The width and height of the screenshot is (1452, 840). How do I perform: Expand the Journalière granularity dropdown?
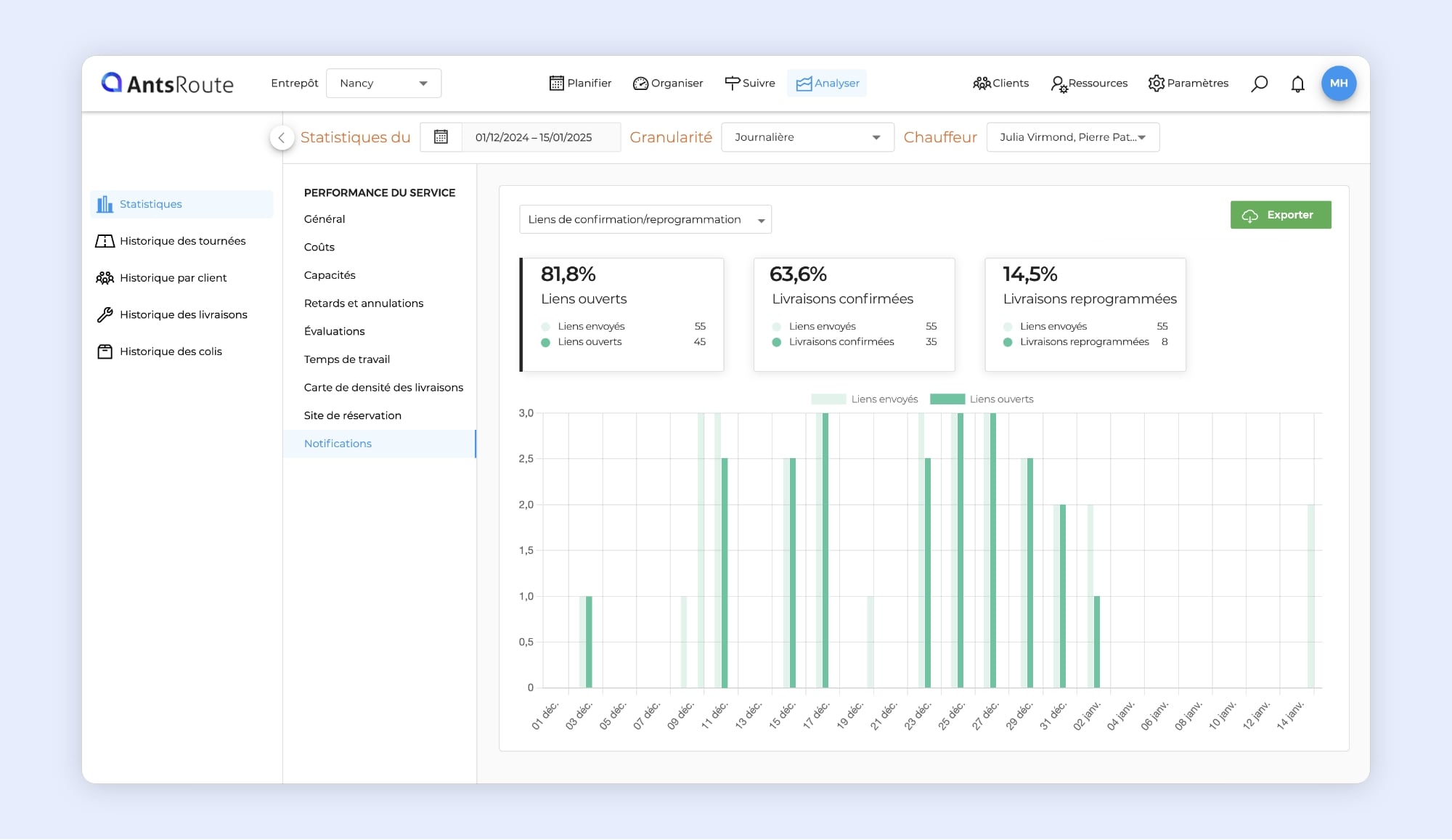(x=807, y=137)
